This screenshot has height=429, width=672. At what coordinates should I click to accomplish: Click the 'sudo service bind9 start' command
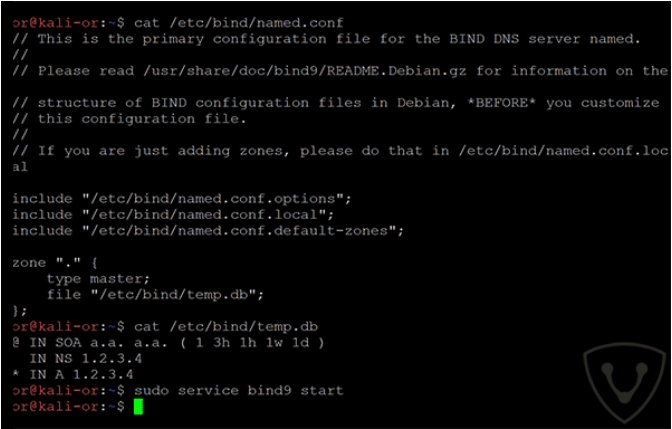tap(239, 391)
